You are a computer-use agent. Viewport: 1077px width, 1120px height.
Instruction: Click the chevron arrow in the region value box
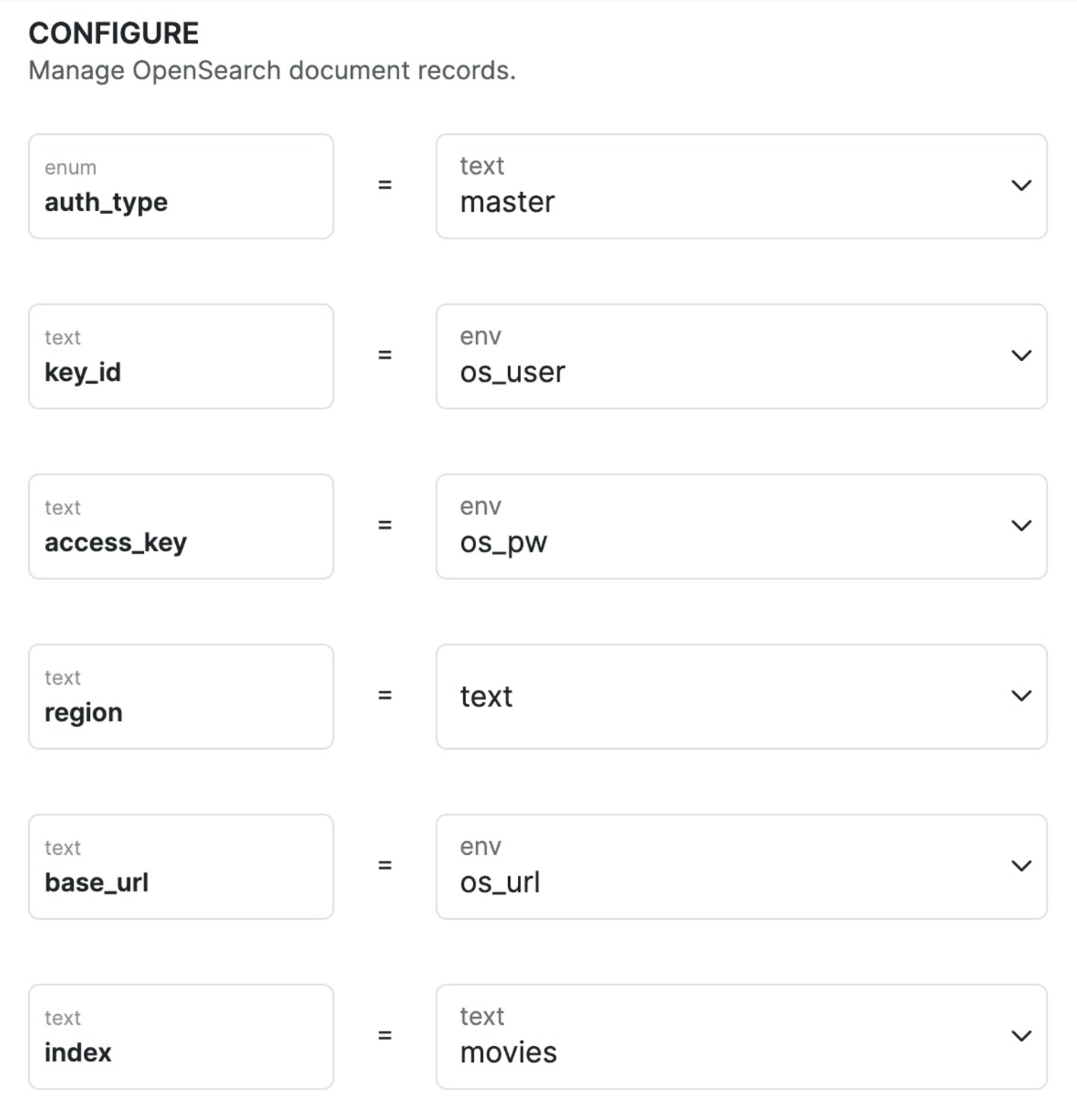click(x=1021, y=695)
